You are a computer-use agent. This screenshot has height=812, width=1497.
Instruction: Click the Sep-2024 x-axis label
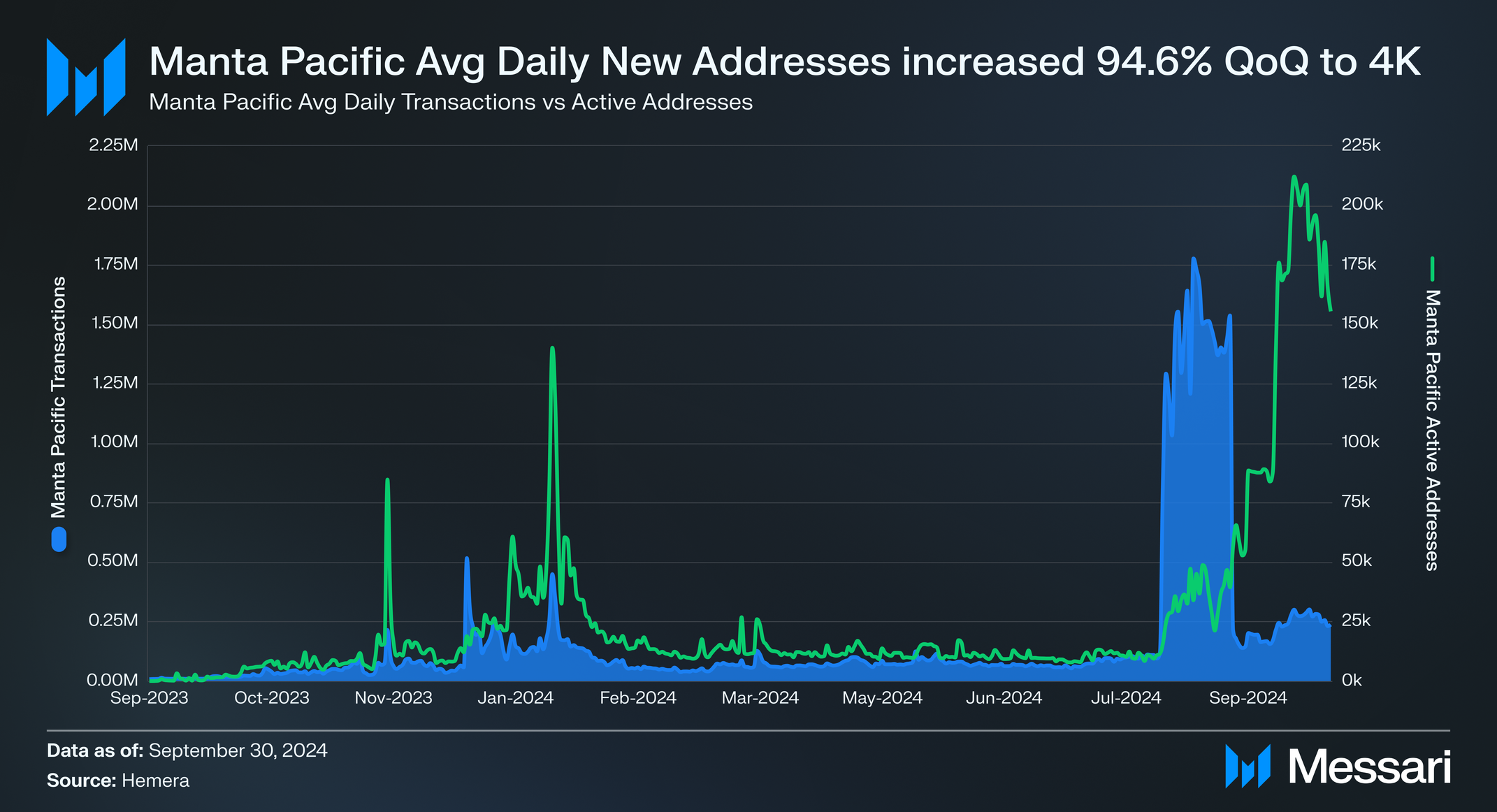point(1247,697)
